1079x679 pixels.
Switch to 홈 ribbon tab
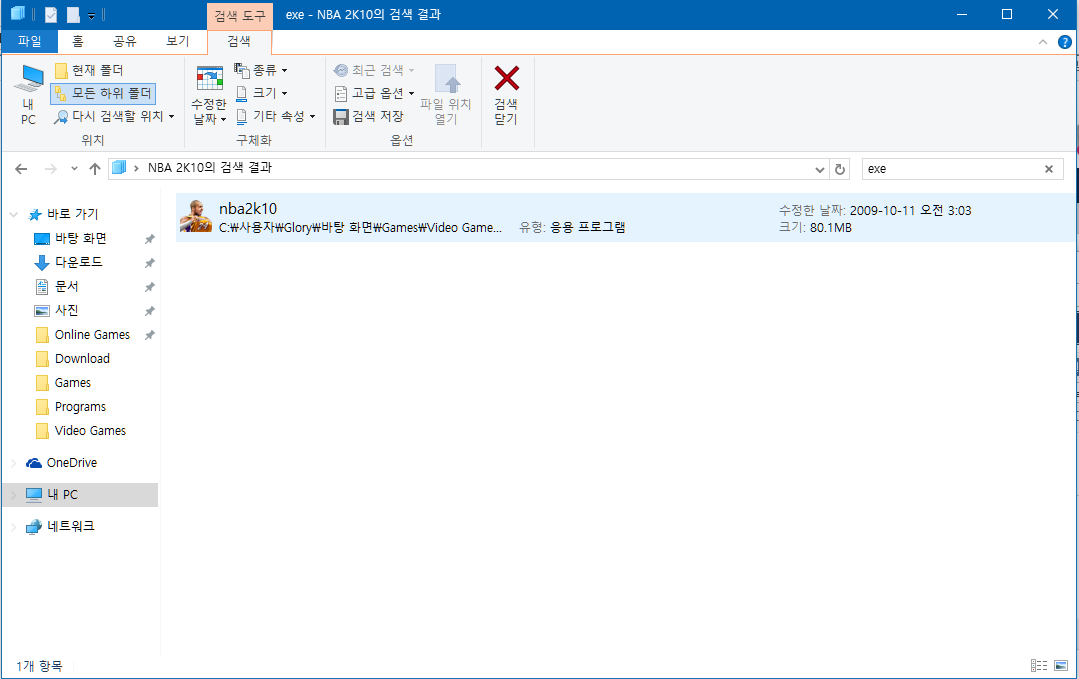[x=78, y=41]
